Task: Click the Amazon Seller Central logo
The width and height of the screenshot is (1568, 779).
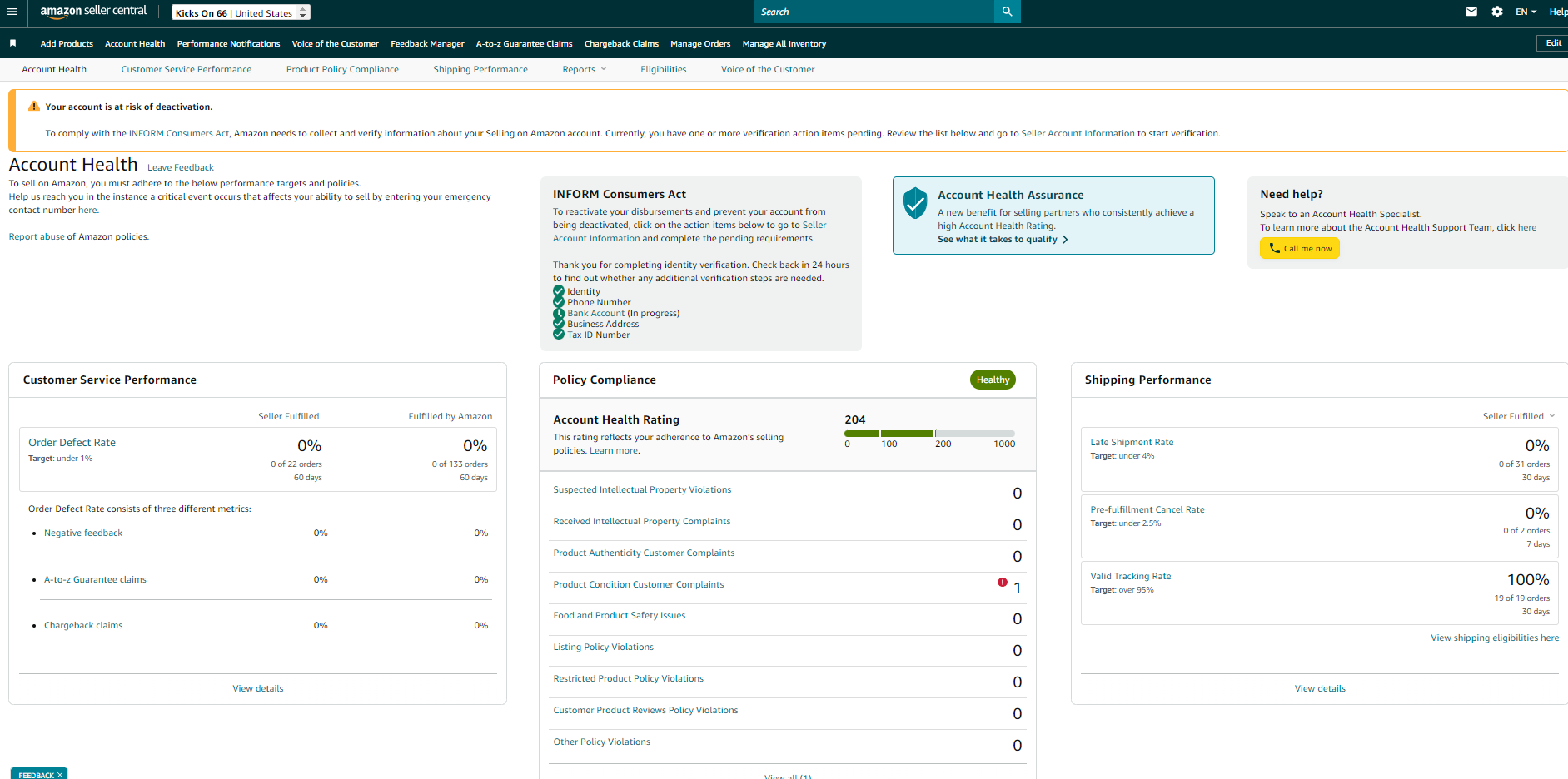Action: click(x=93, y=12)
